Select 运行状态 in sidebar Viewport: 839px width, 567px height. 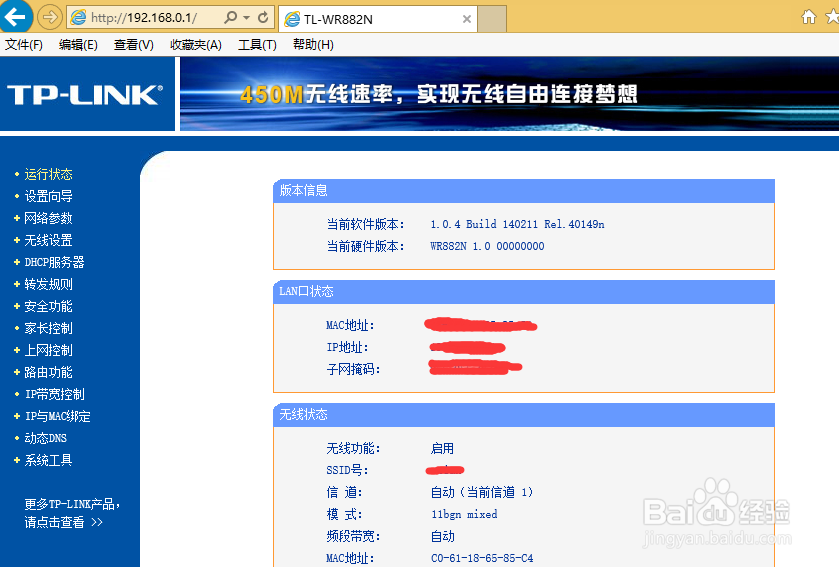point(48,174)
